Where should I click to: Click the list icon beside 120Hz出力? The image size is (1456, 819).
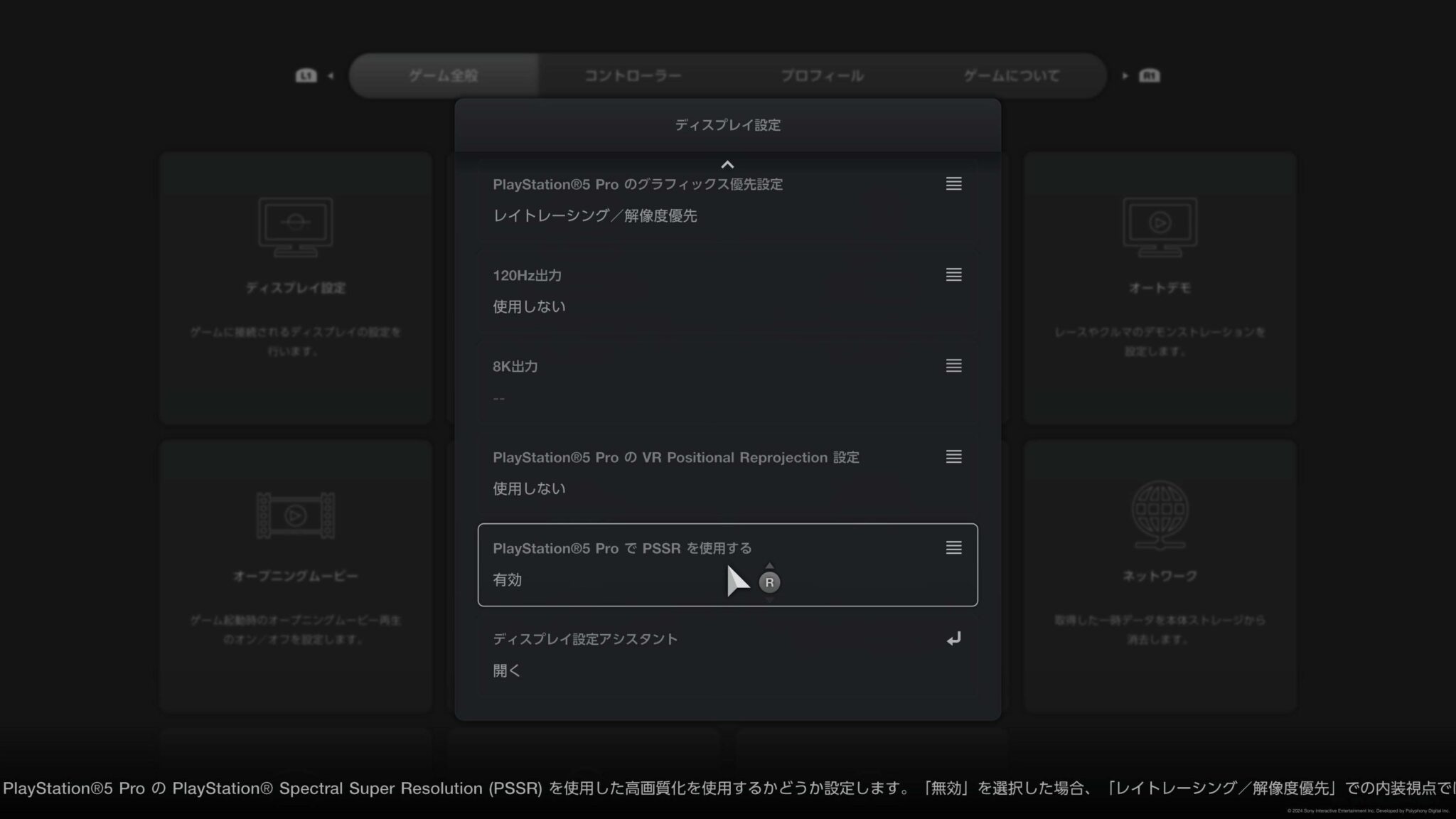(953, 275)
